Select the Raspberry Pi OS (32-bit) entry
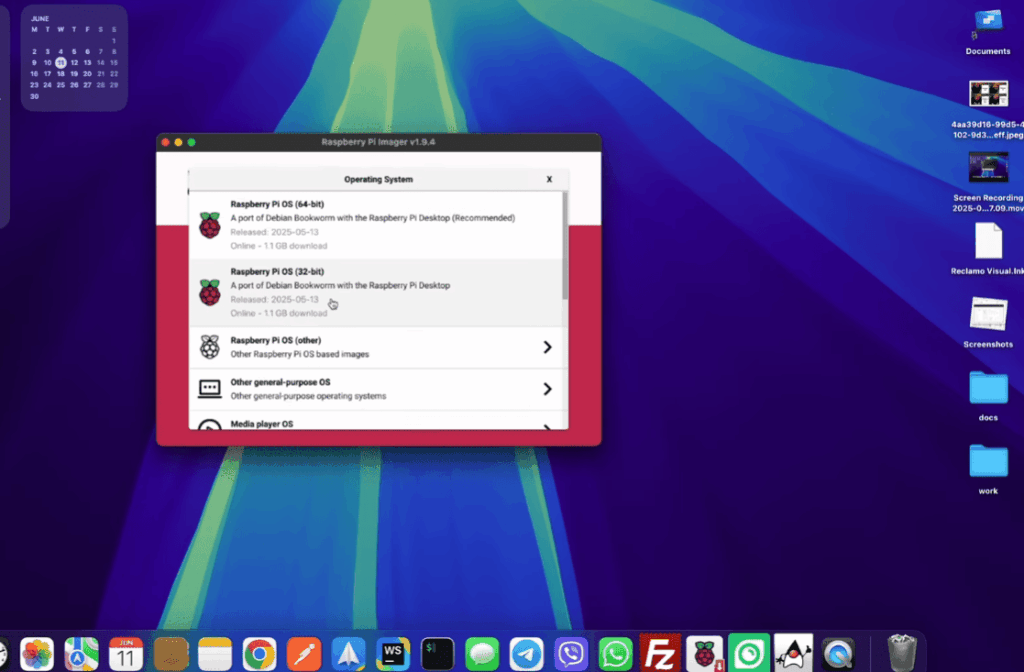Viewport: 1024px width, 672px height. [x=370, y=289]
